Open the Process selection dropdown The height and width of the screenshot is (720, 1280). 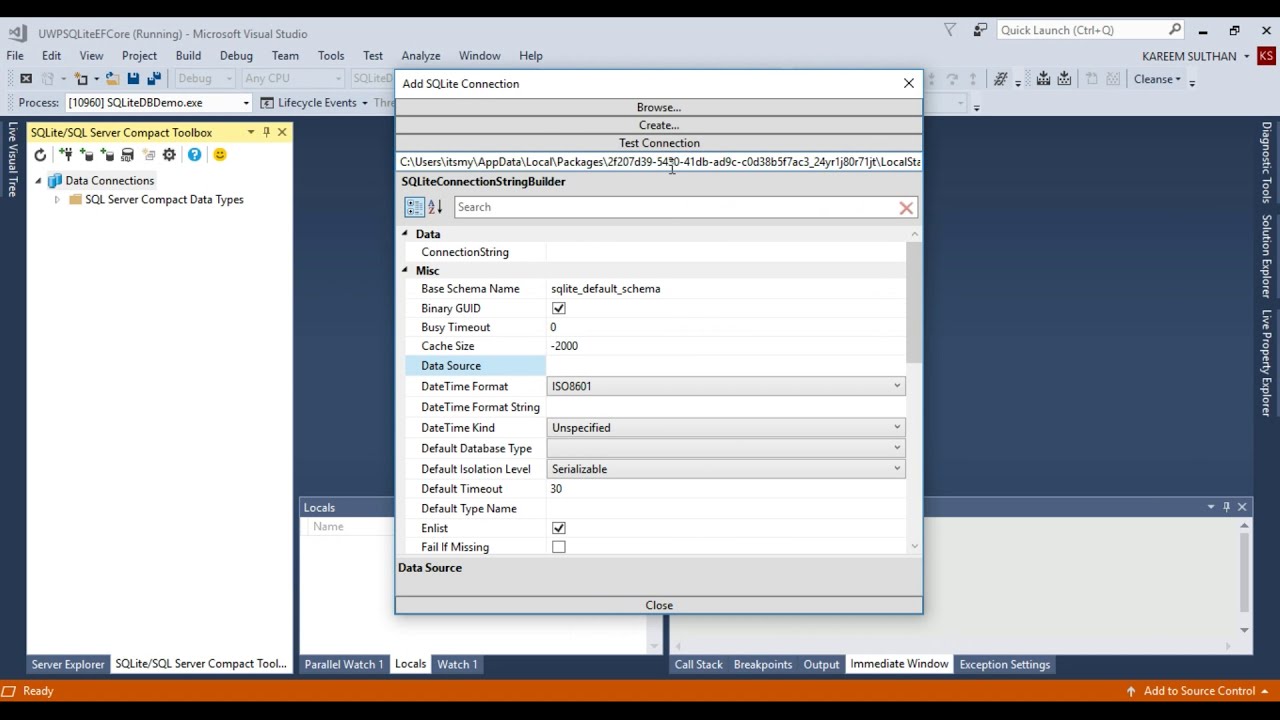tap(246, 102)
